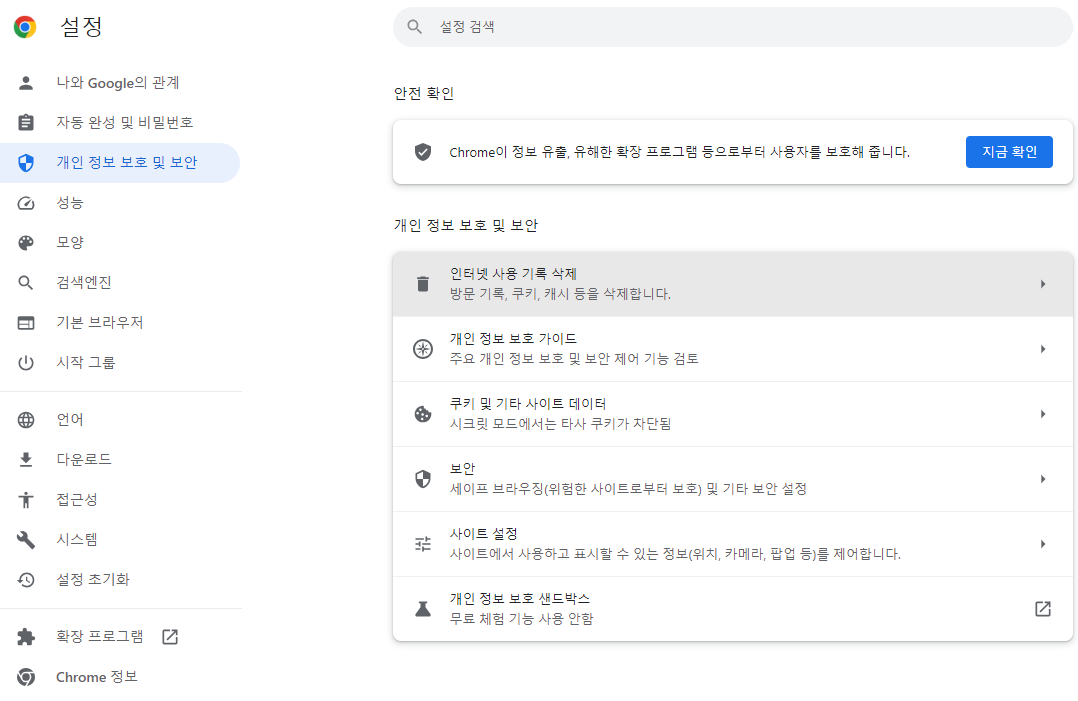Click the Chrome이 정보 유출 safety check description
Image resolution: width=1078 pixels, height=701 pixels.
(679, 152)
